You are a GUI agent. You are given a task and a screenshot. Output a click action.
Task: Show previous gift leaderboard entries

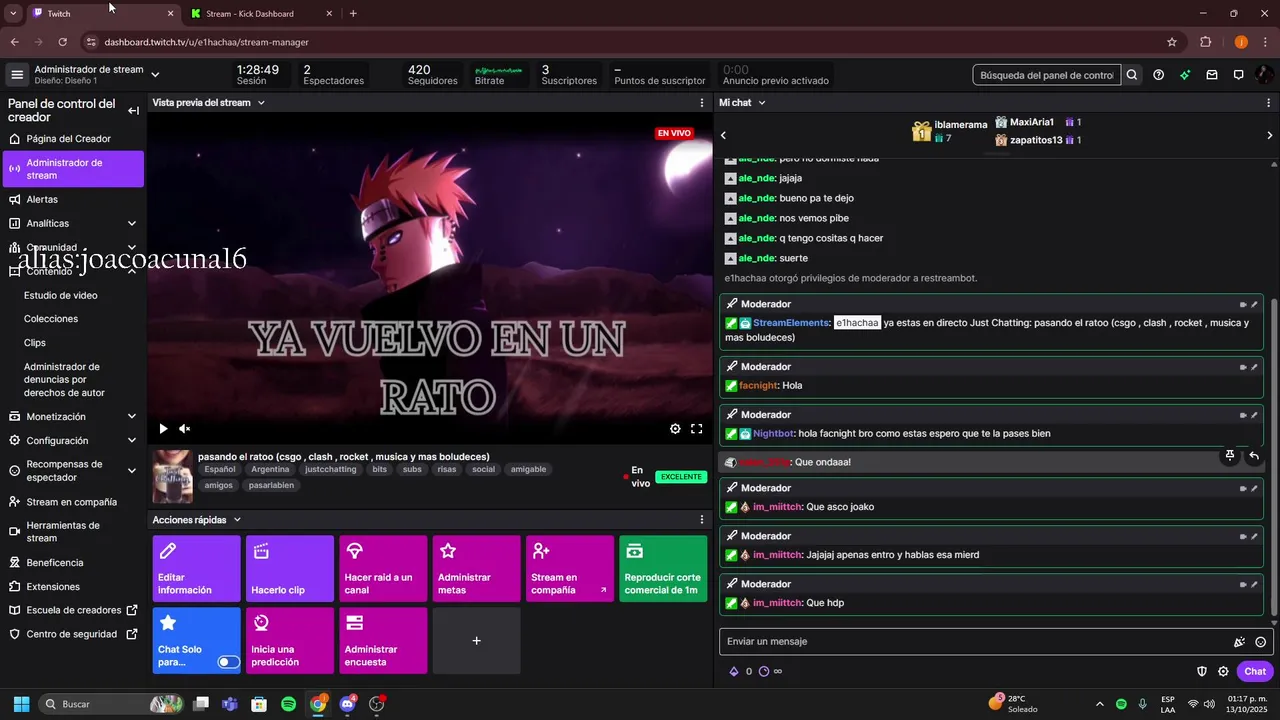tap(723, 135)
